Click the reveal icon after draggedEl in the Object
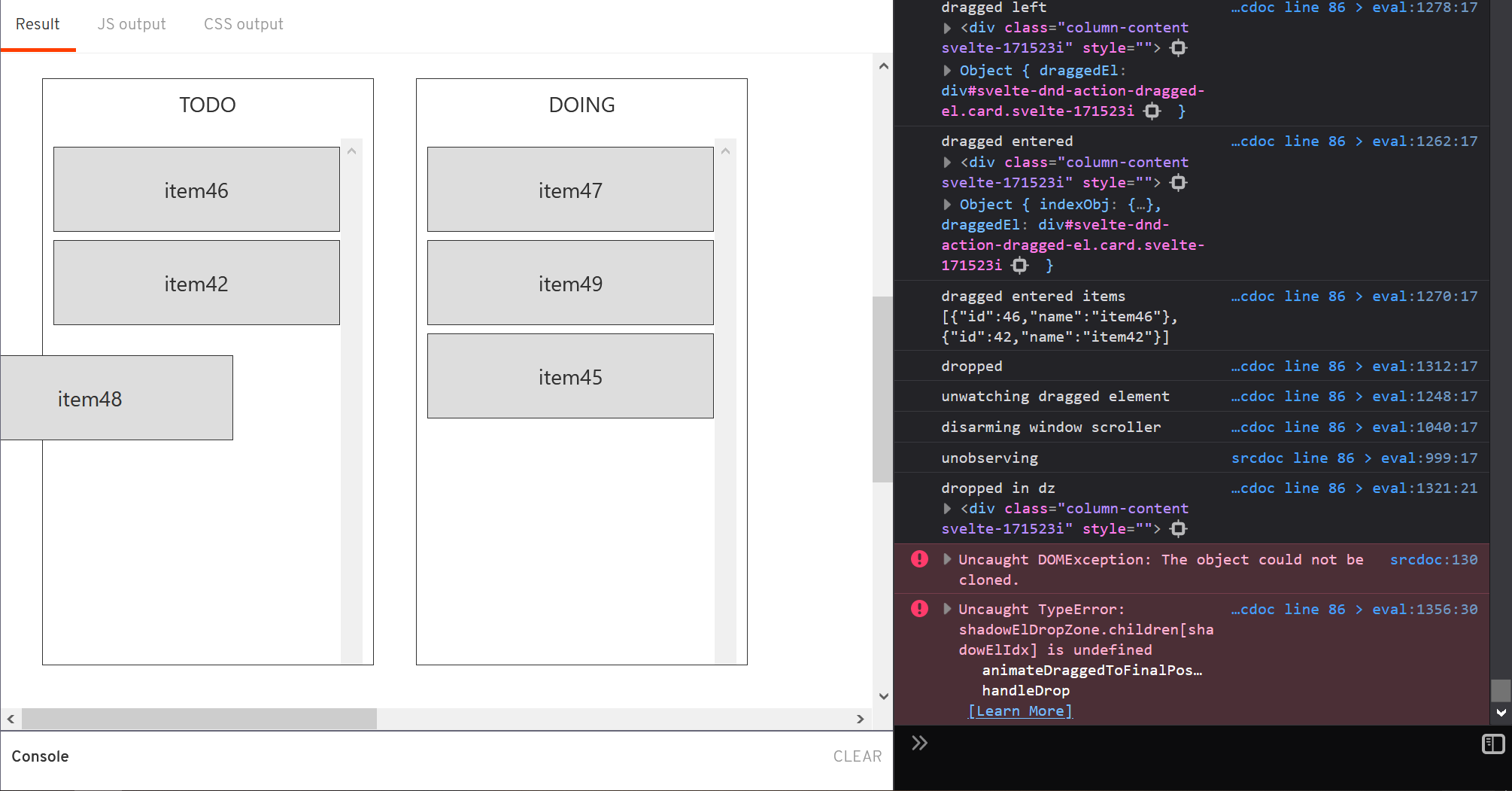1512x791 pixels. pyautogui.click(x=1019, y=265)
